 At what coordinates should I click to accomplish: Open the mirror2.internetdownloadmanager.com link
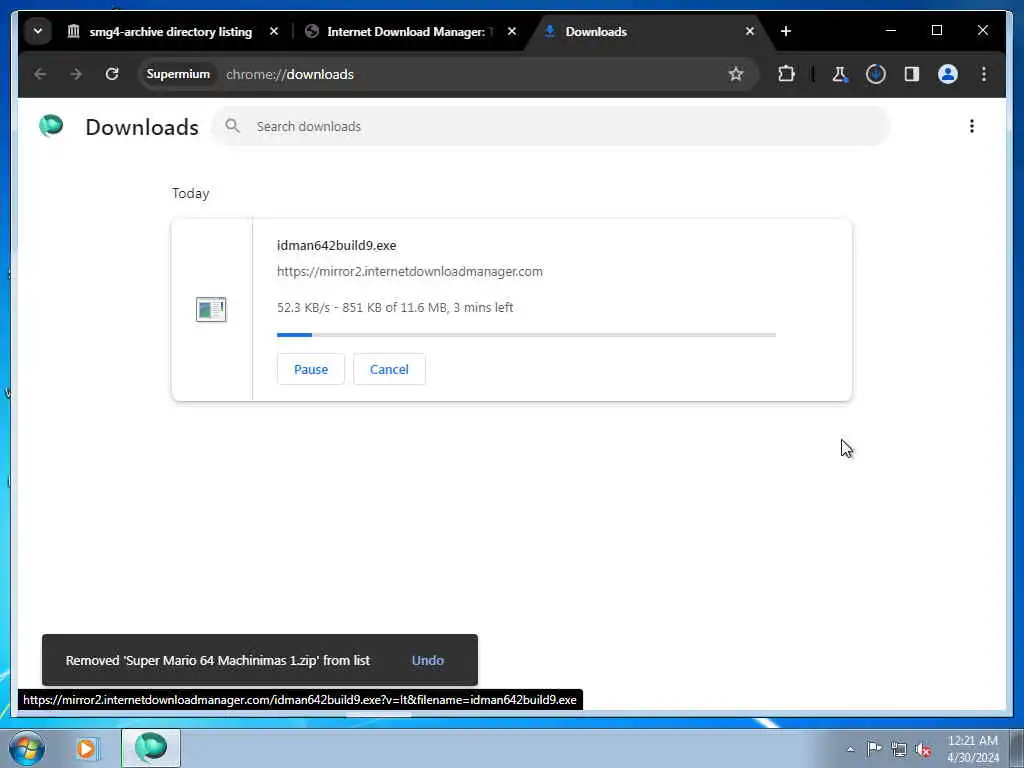point(409,272)
